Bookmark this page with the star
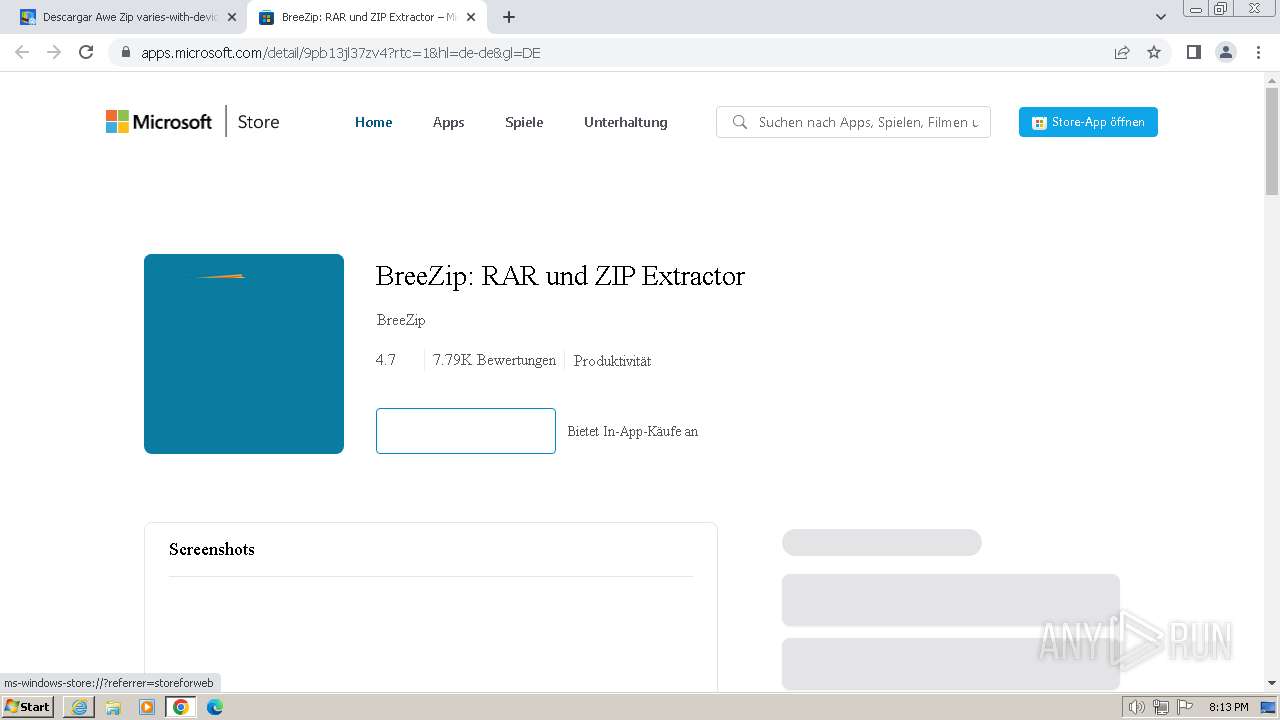 (1154, 52)
